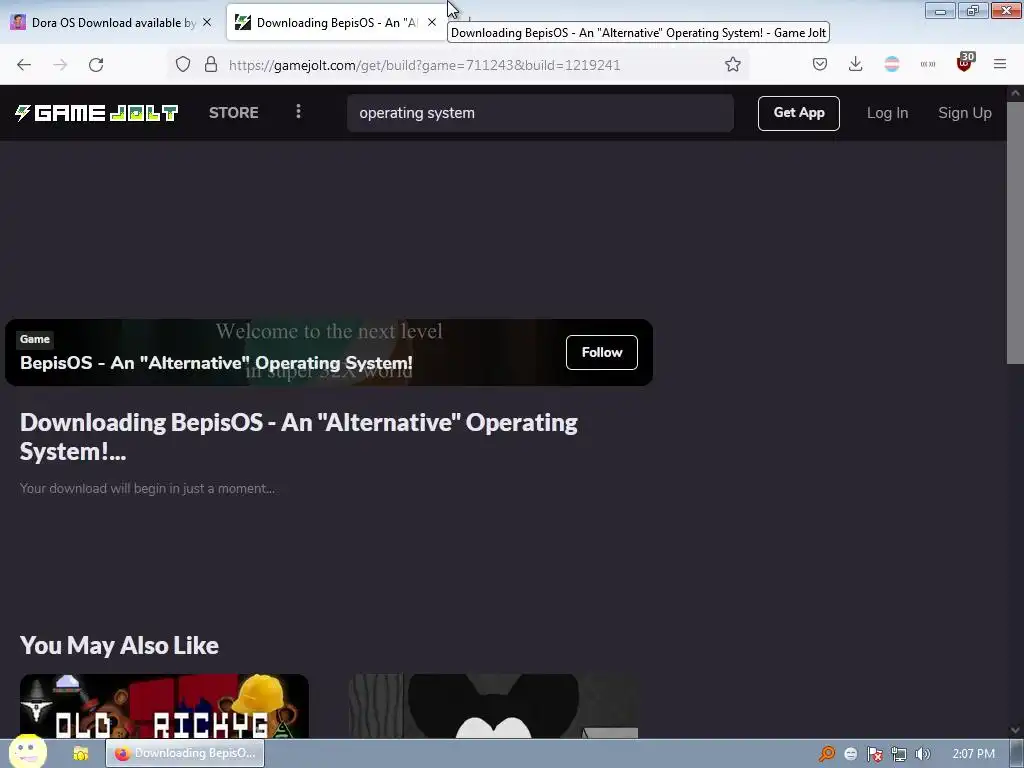
Task: Open the Start menu smiley button
Action: coord(27,752)
